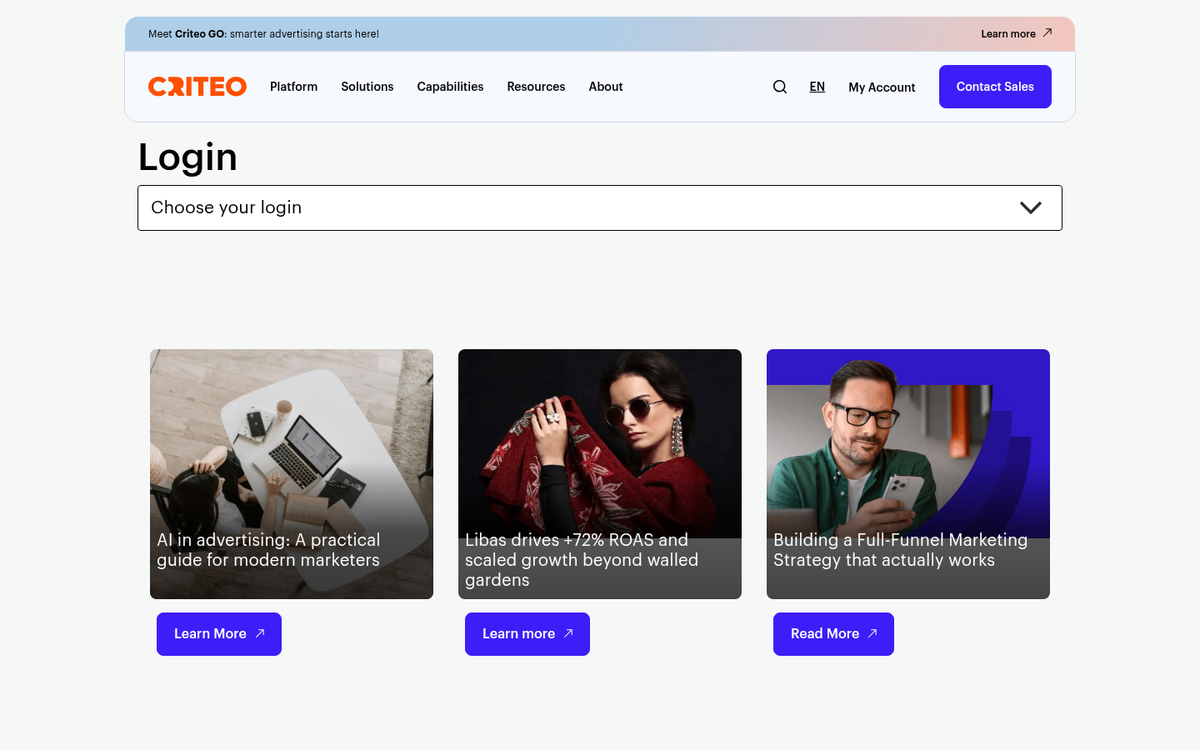Expand the Choose your login dropdown chevron

tap(1030, 207)
